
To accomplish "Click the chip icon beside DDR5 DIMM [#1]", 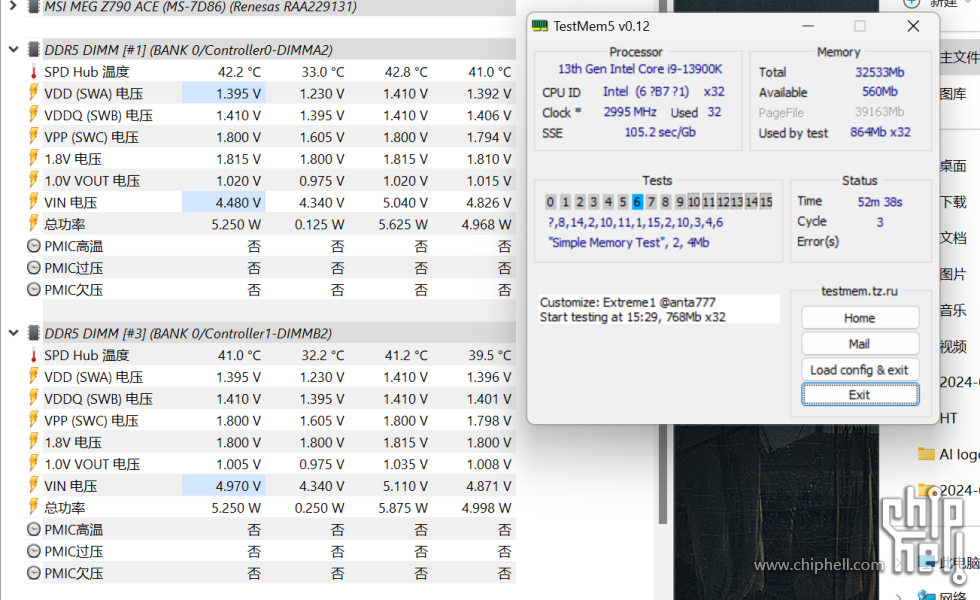I will click(34, 49).
